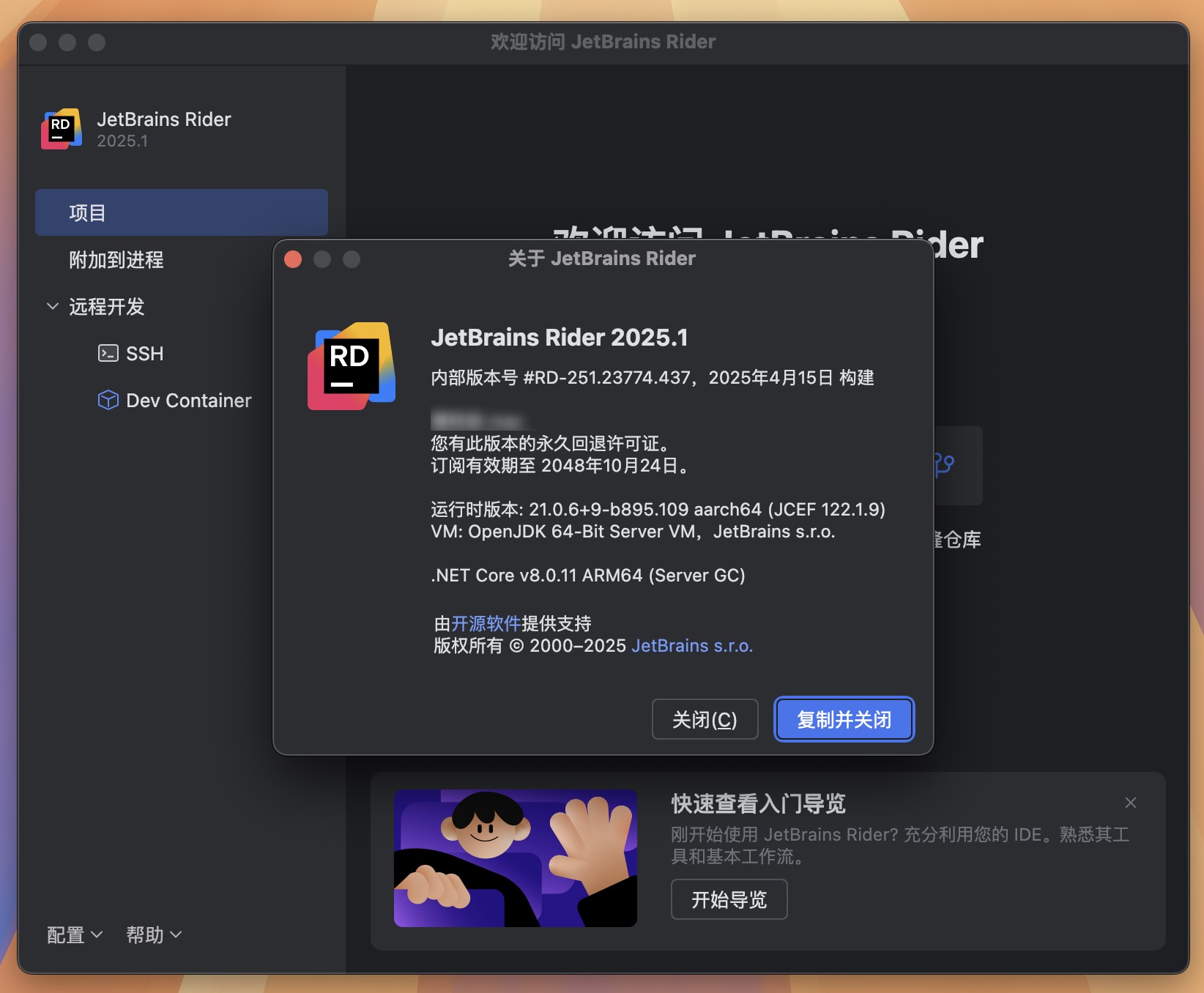Click the 开始导览 button

[729, 899]
